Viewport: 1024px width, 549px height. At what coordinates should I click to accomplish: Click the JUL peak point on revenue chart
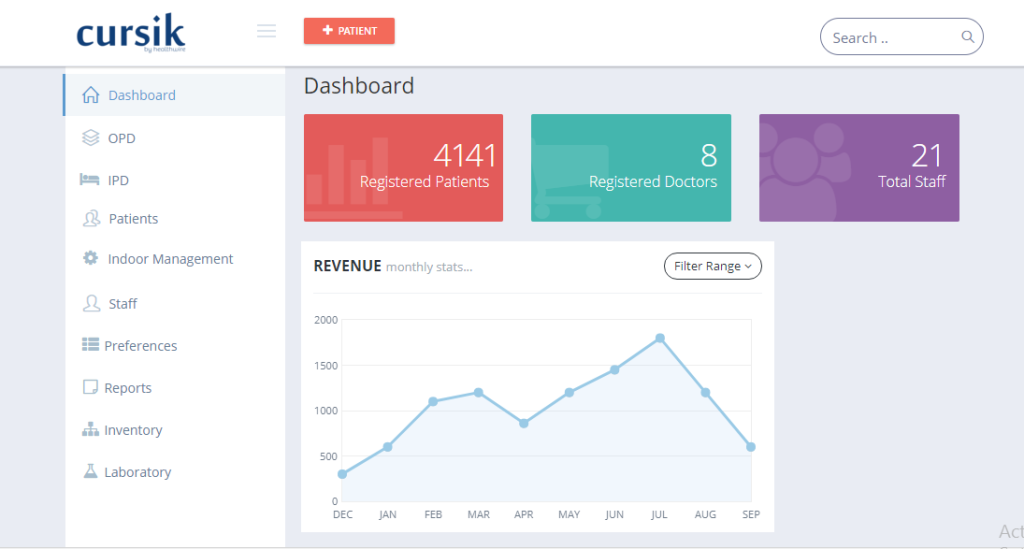[660, 338]
